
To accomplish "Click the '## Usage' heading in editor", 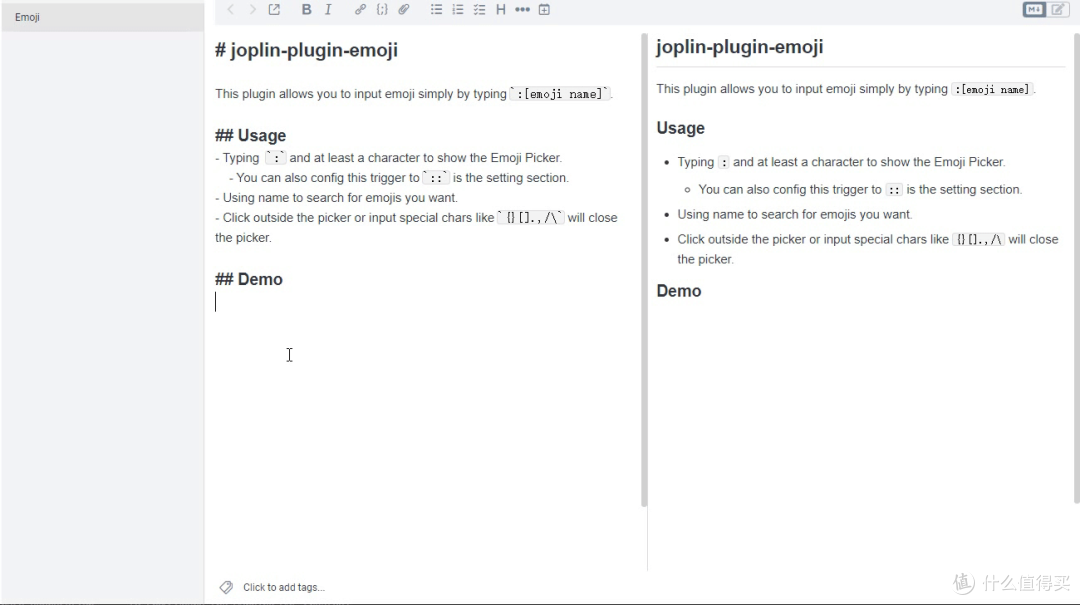I will [x=250, y=136].
